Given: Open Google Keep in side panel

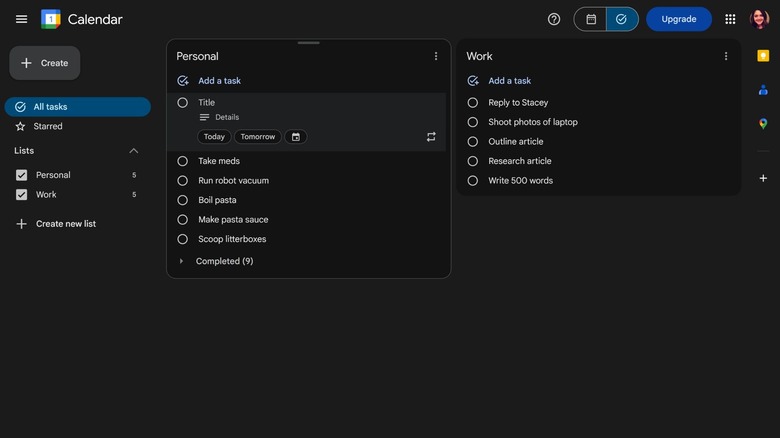Looking at the screenshot, I should click(763, 56).
